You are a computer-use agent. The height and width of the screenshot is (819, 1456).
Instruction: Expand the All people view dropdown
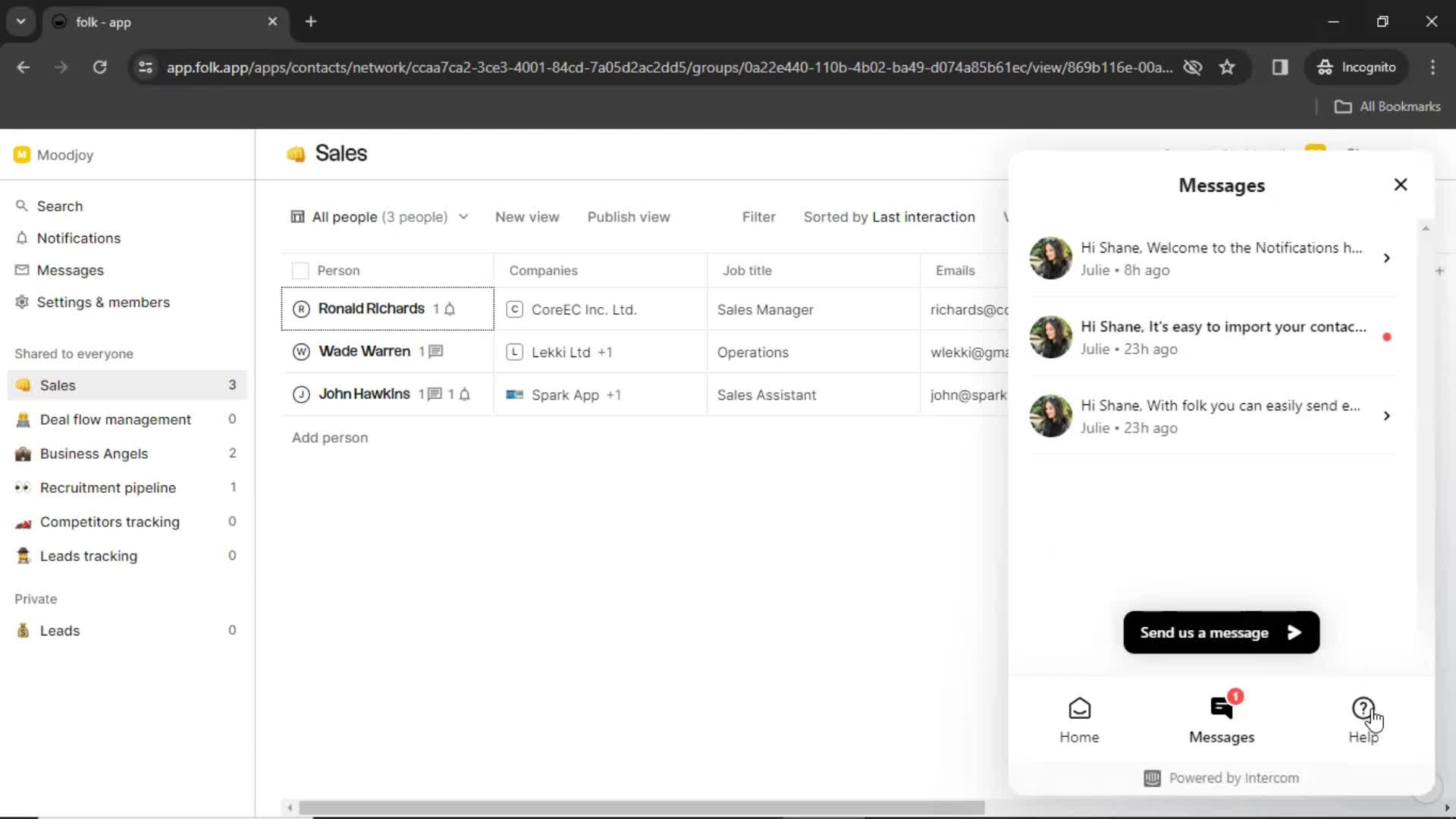379,217
